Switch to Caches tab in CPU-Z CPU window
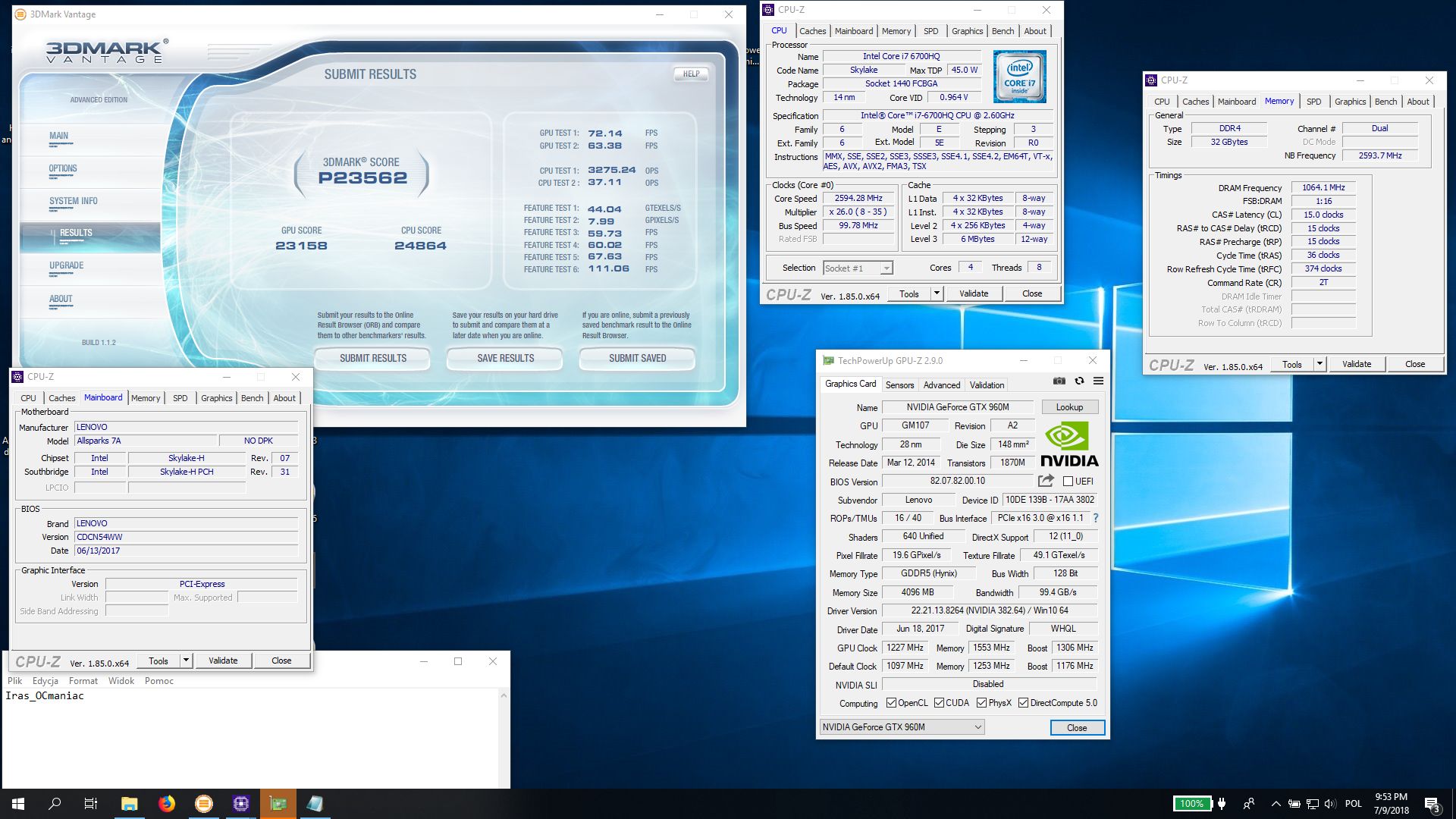Viewport: 1456px width, 819px height. point(812,31)
